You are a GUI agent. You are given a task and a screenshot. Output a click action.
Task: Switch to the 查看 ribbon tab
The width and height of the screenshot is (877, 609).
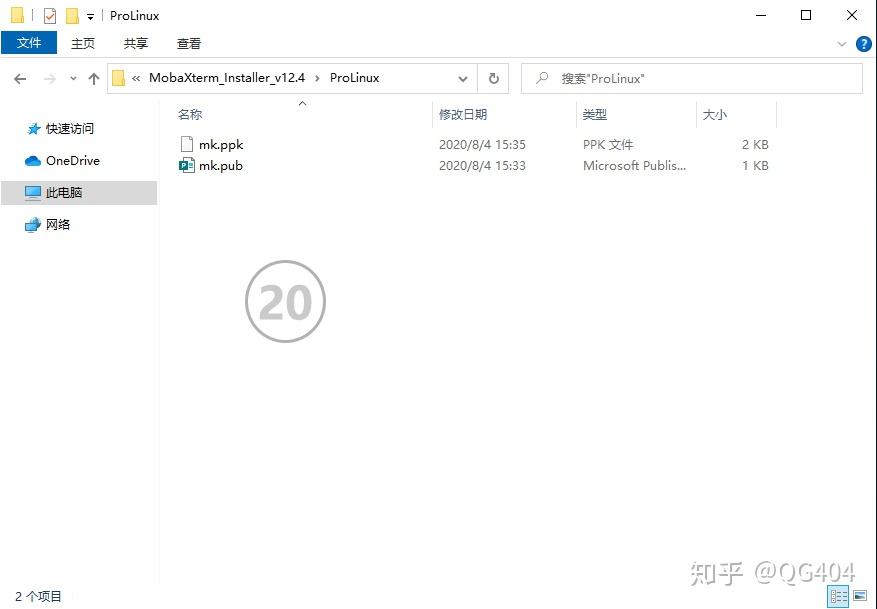[189, 43]
